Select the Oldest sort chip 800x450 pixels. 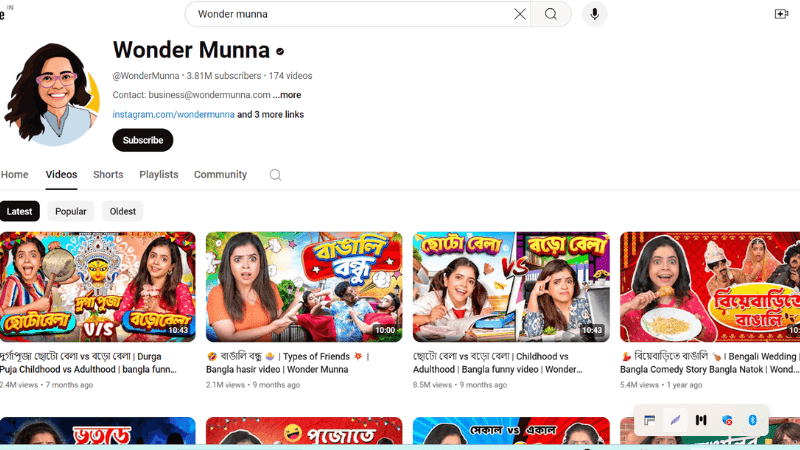pyautogui.click(x=123, y=211)
